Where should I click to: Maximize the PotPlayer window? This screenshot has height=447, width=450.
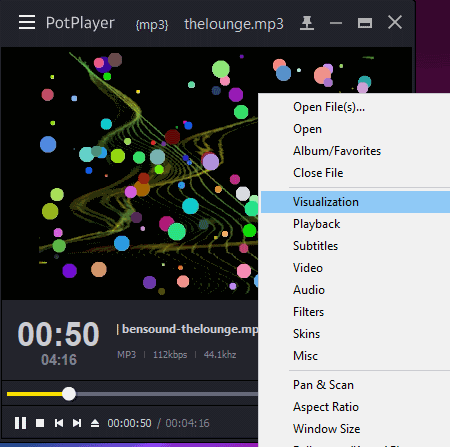point(365,23)
